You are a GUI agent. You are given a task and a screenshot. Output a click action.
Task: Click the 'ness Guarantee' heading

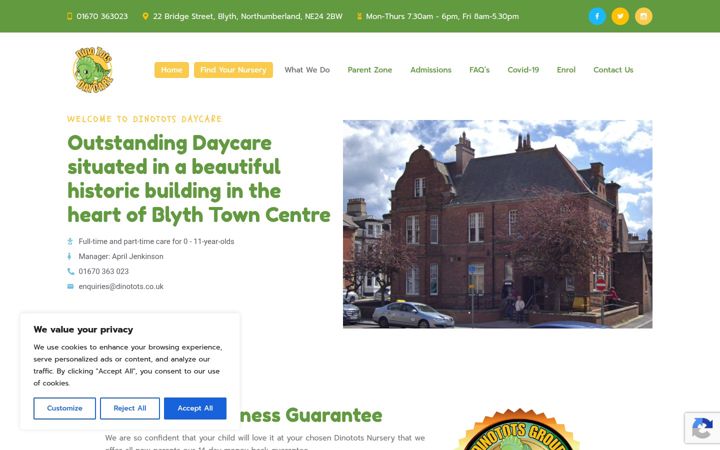pyautogui.click(x=311, y=415)
